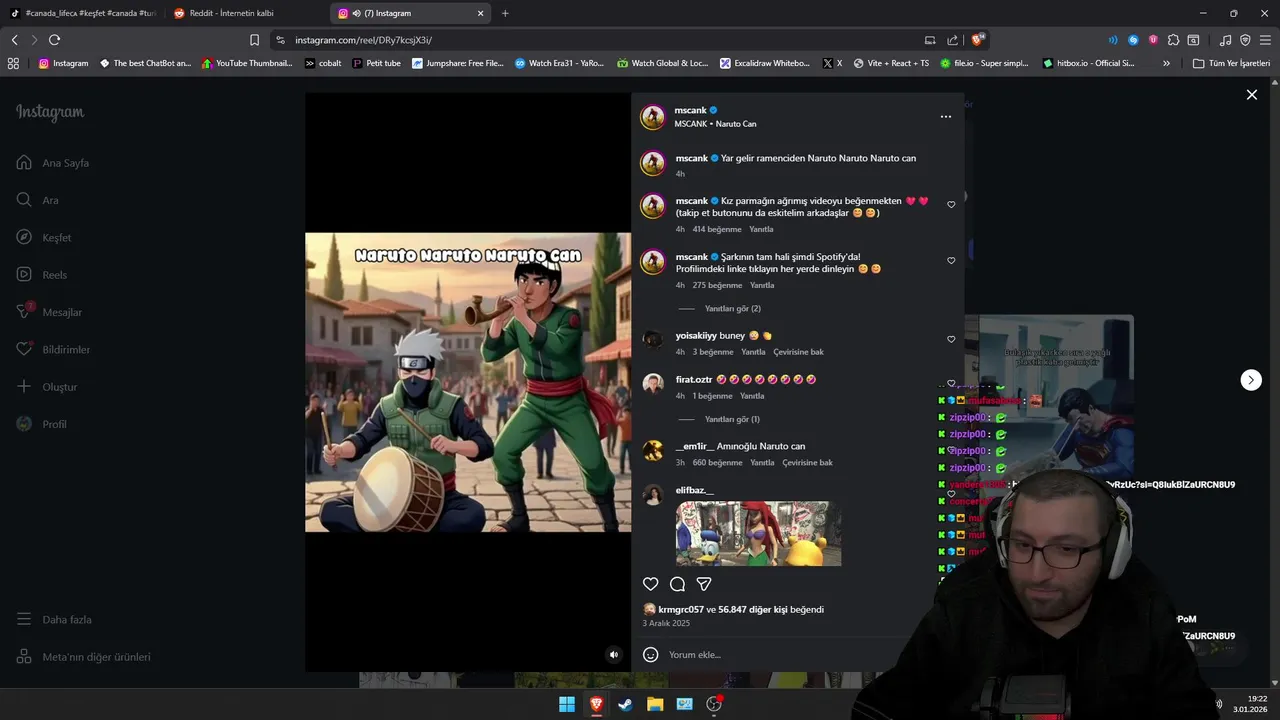The height and width of the screenshot is (720, 1280).
Task: Open Windows Start menu
Action: click(x=567, y=704)
